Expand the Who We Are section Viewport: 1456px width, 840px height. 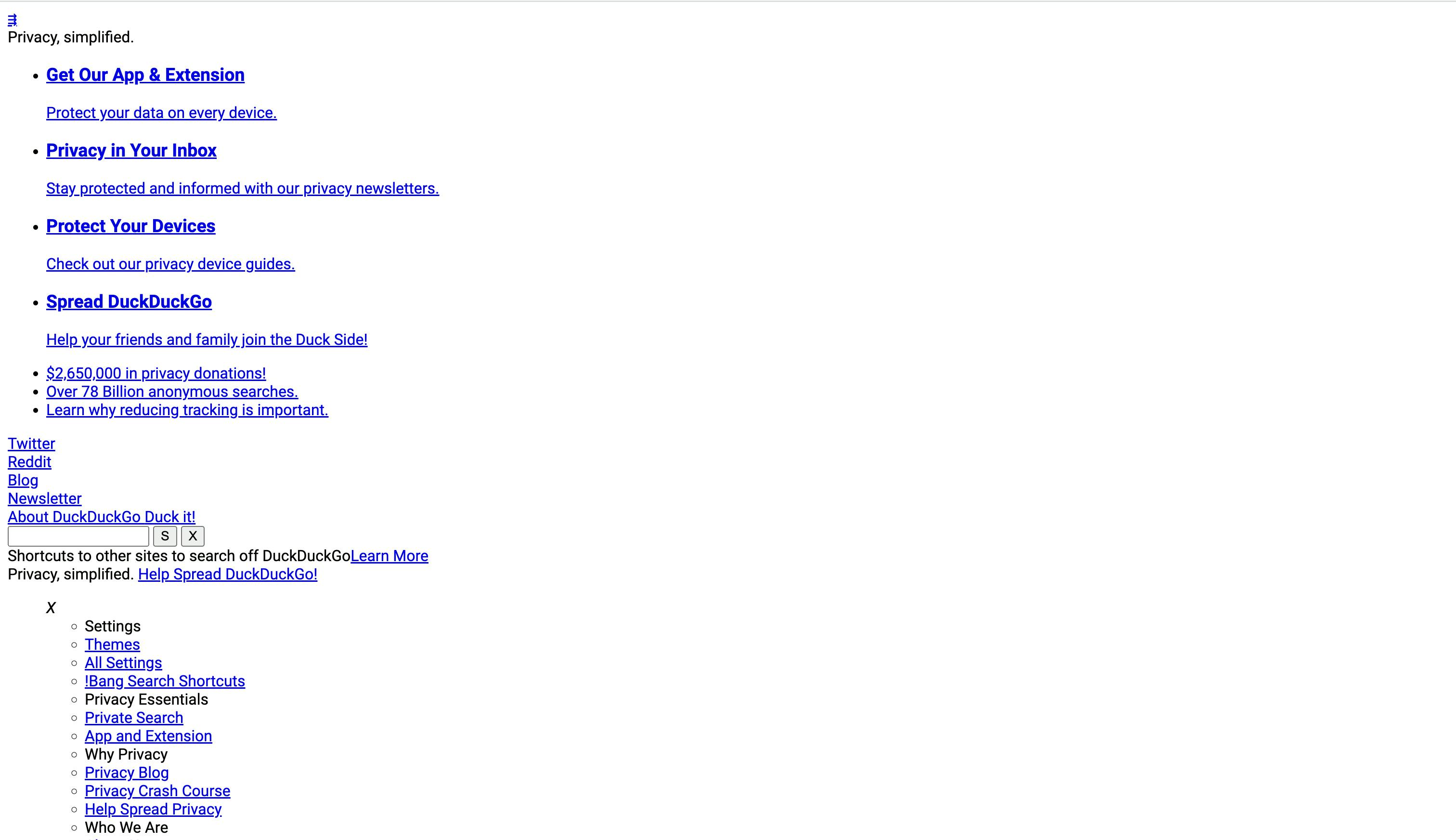pyautogui.click(x=126, y=827)
